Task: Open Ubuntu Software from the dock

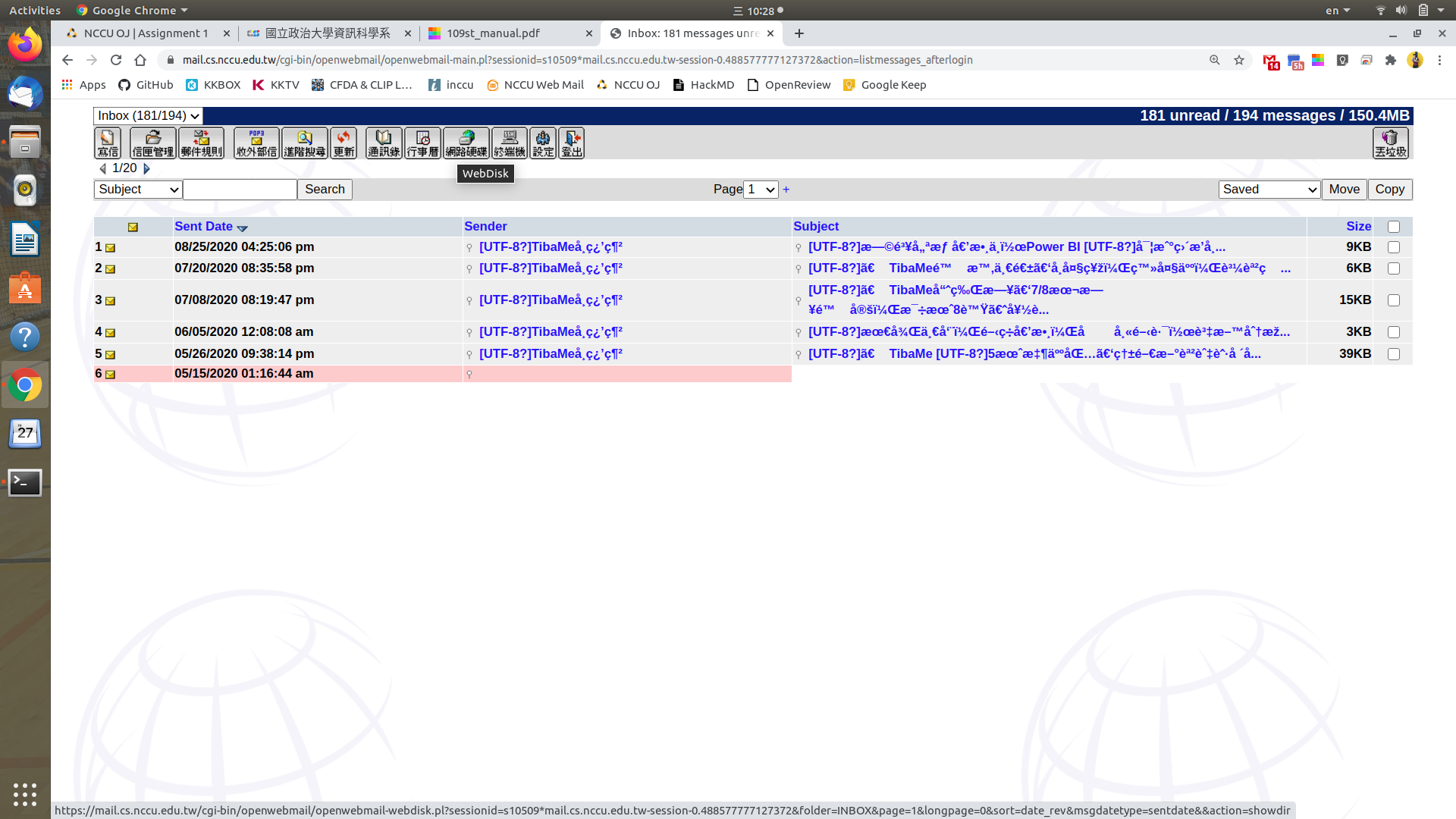Action: coord(25,288)
